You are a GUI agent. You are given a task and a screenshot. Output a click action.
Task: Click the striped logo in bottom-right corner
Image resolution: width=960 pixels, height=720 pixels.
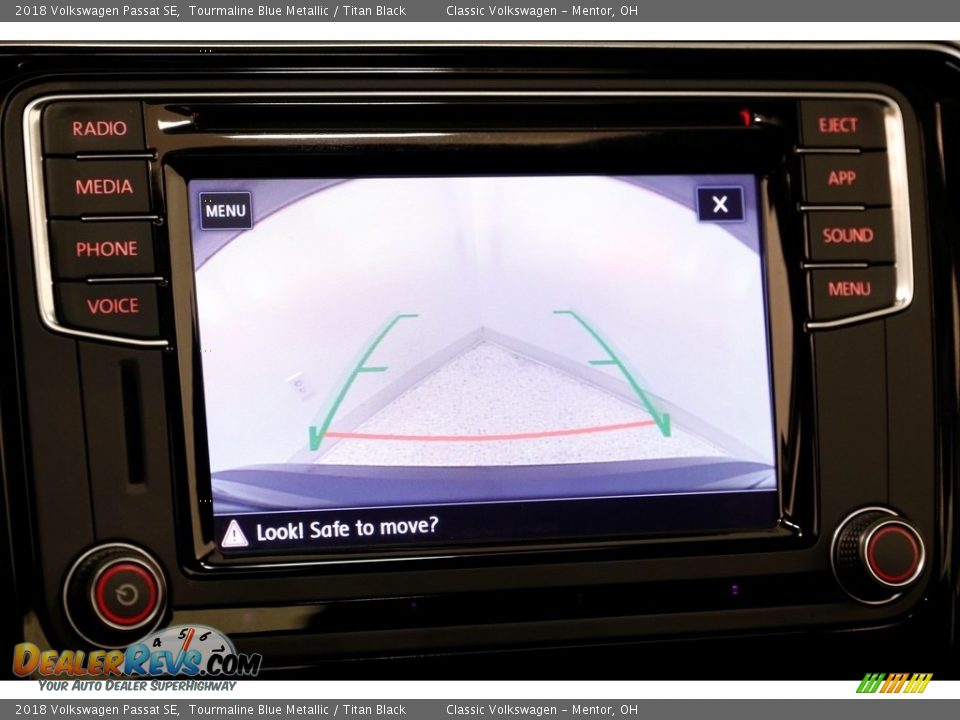tap(894, 683)
